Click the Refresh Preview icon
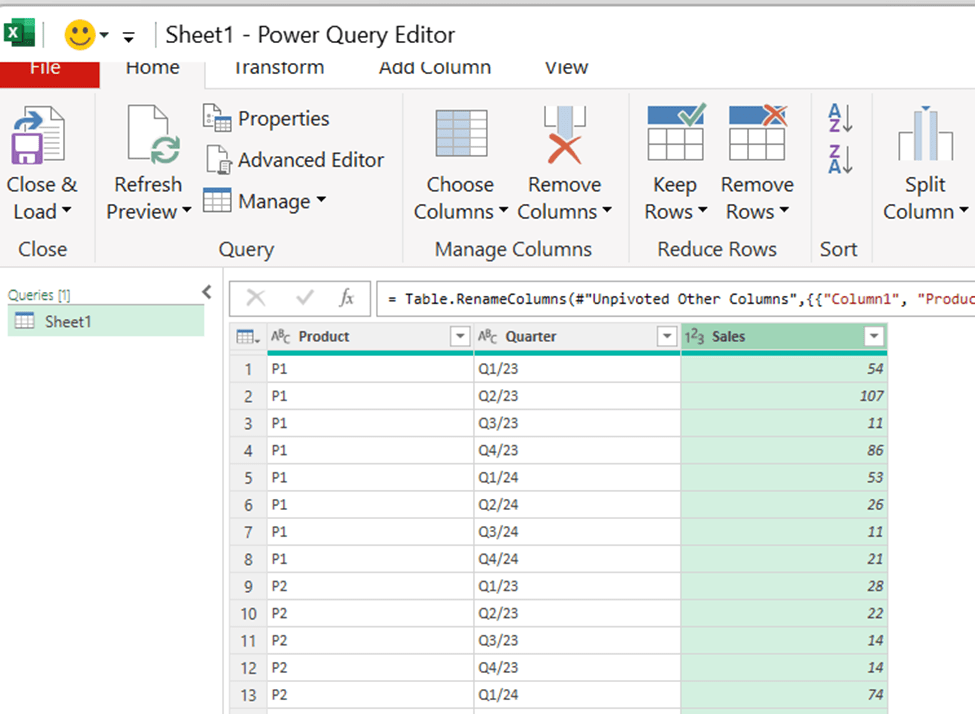This screenshot has height=714, width=975. (150, 136)
